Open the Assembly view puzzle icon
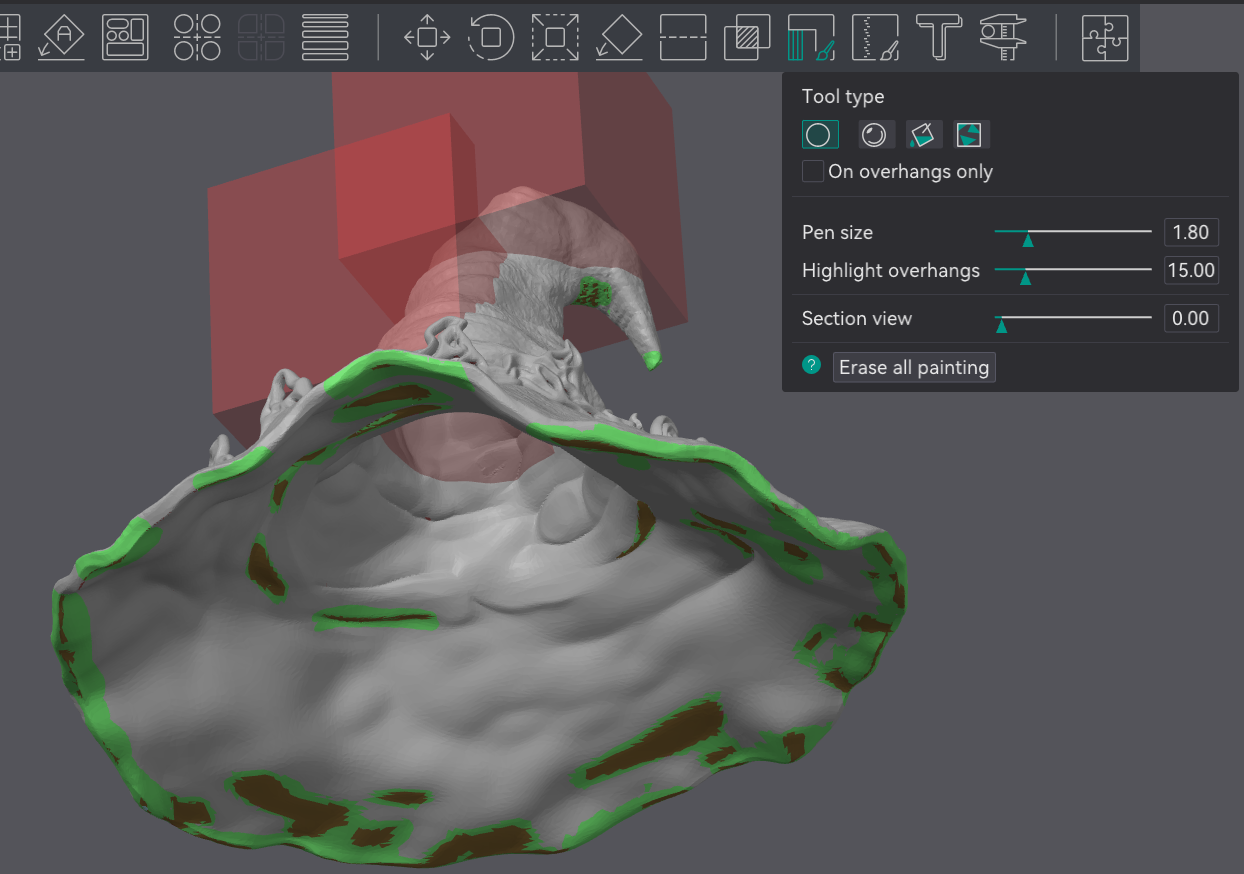The width and height of the screenshot is (1244, 874). point(1105,37)
